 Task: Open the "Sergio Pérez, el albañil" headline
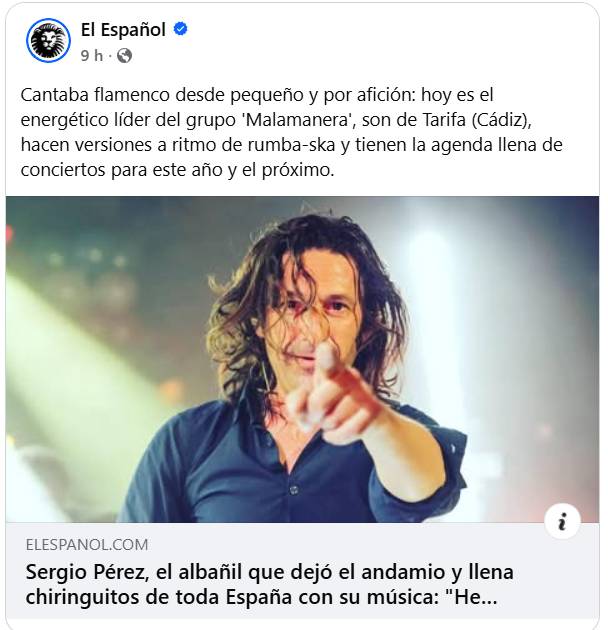pos(269,585)
